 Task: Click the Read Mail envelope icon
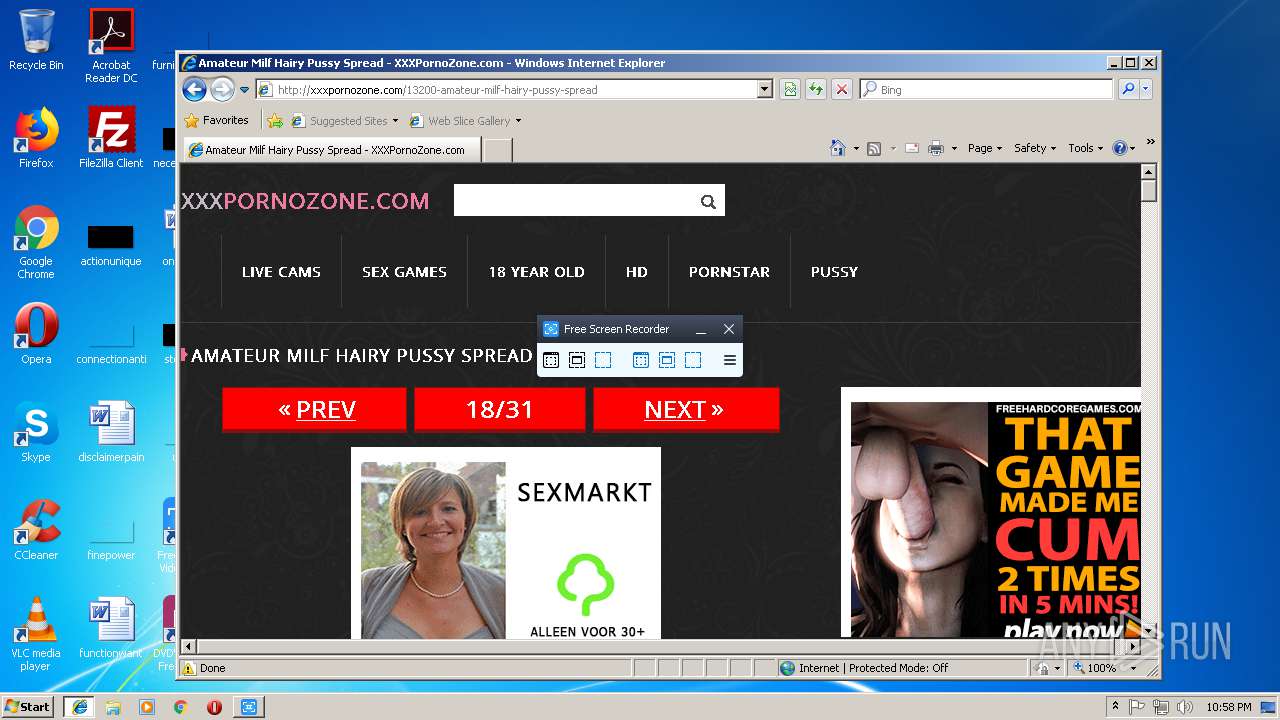point(912,148)
